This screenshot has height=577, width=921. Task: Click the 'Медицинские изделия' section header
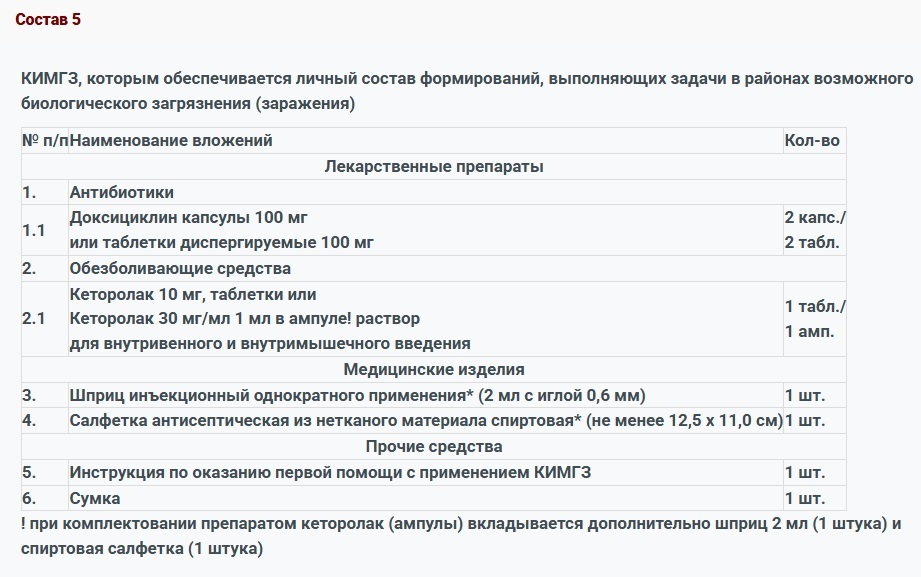coord(433,369)
